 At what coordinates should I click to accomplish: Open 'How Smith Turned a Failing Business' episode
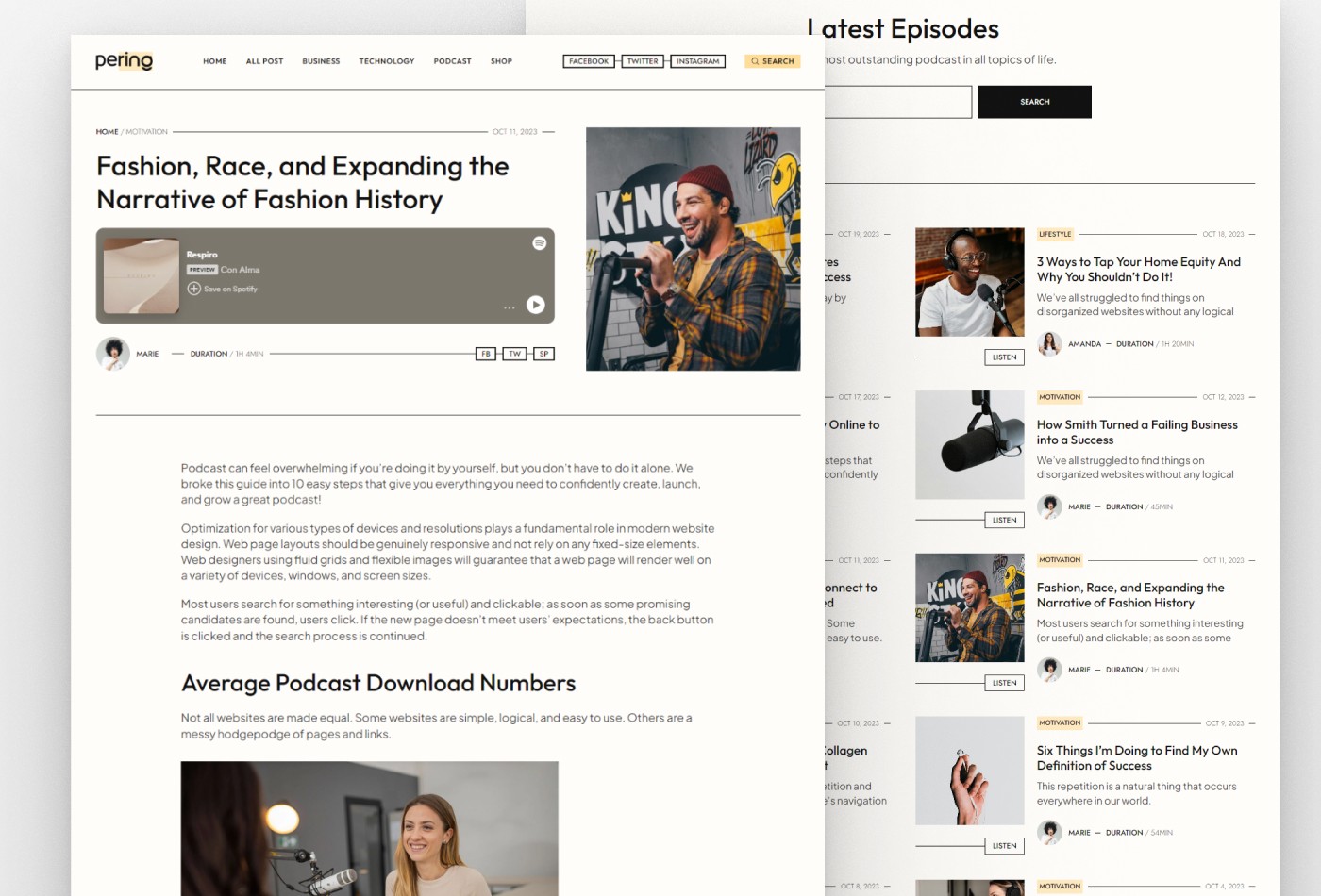coord(1137,432)
